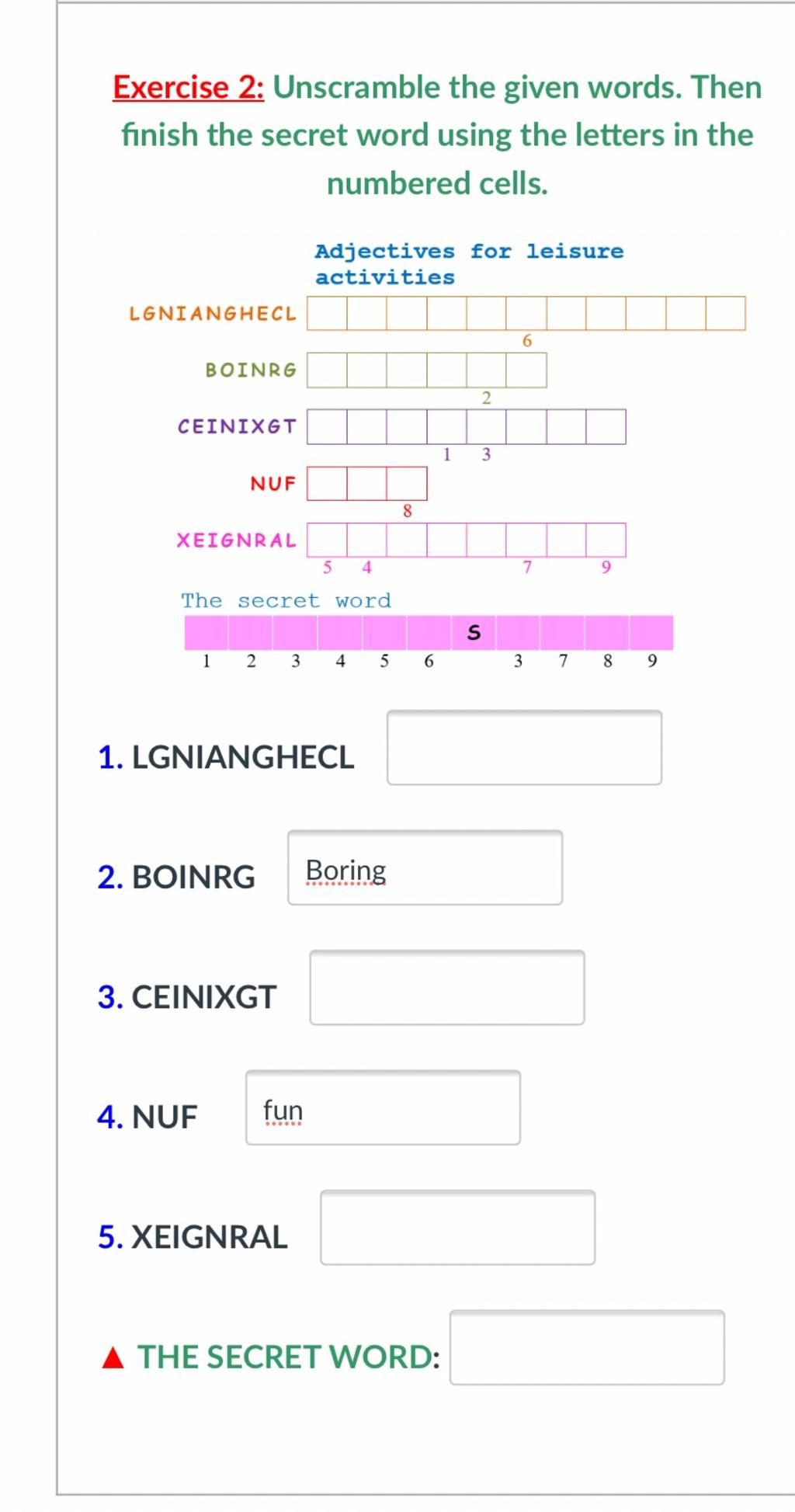Click the last red NUF puzzle cell numbered 8
This screenshot has width=795, height=1512.
click(x=407, y=483)
